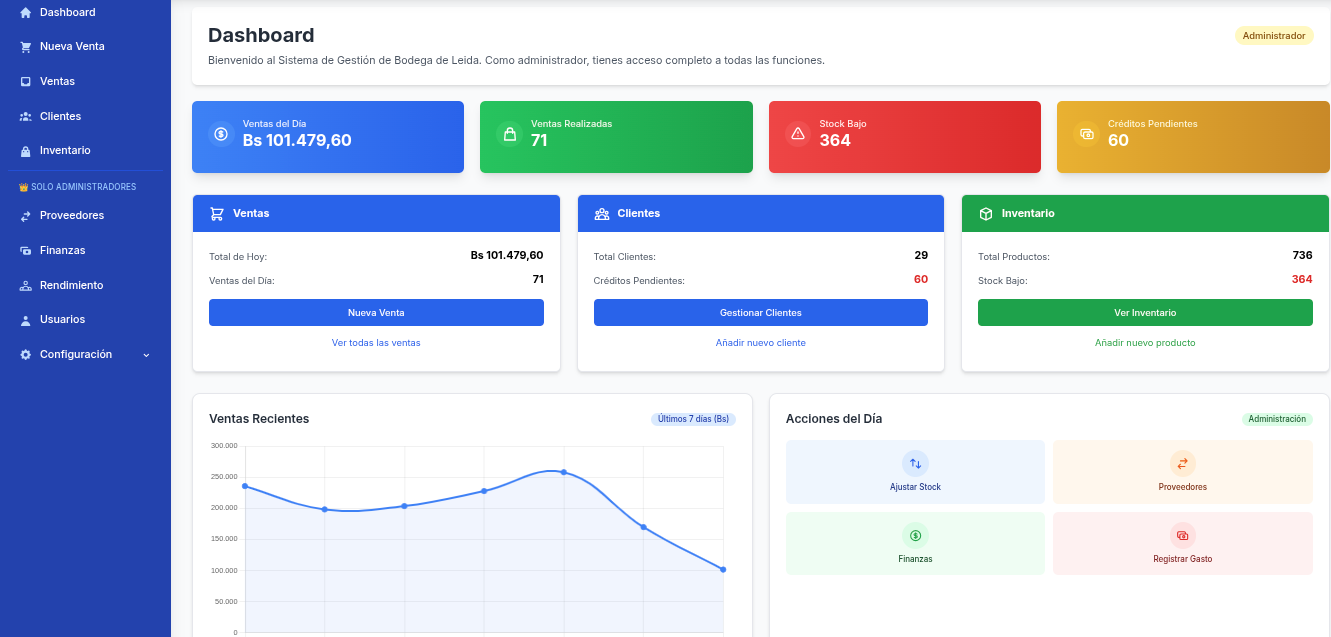Open the Ver todas las ventas link

[376, 343]
